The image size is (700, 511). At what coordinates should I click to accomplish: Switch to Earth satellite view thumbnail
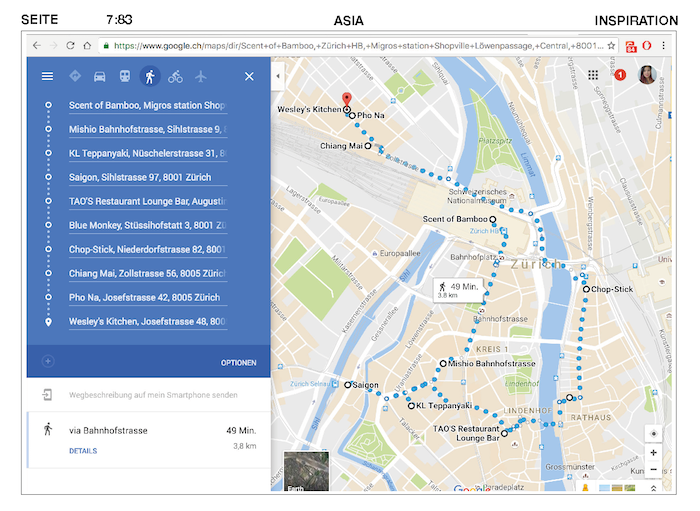click(306, 471)
